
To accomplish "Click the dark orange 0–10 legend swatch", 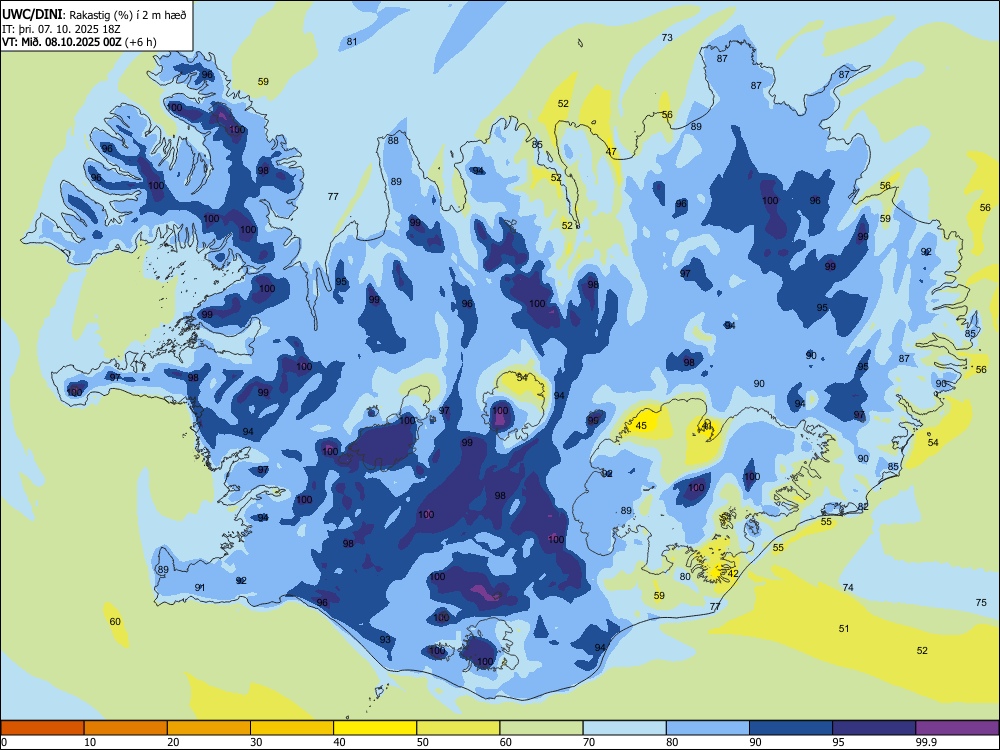I will [42, 728].
